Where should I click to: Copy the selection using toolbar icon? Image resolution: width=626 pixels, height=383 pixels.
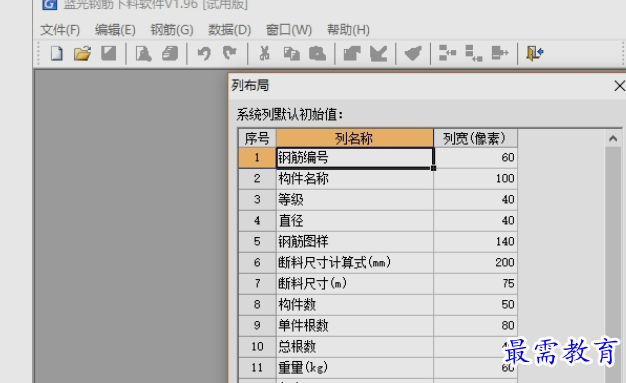click(x=291, y=53)
